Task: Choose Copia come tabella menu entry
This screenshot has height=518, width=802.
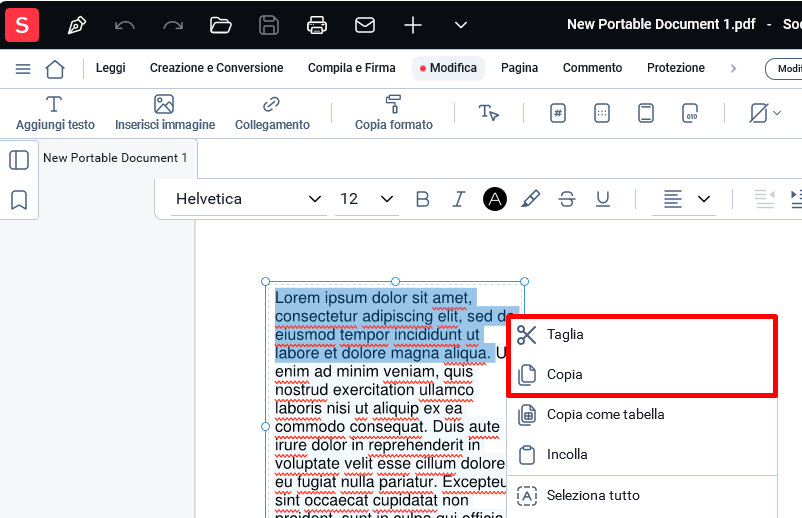Action: (642, 414)
